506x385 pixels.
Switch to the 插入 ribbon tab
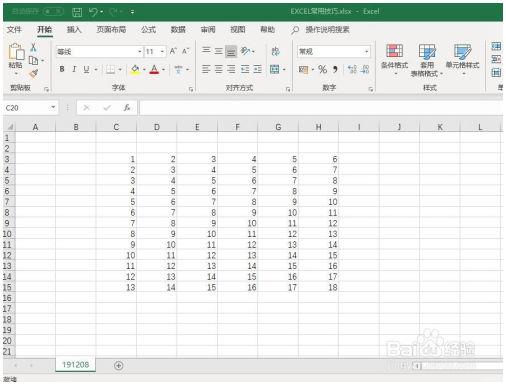(74, 30)
